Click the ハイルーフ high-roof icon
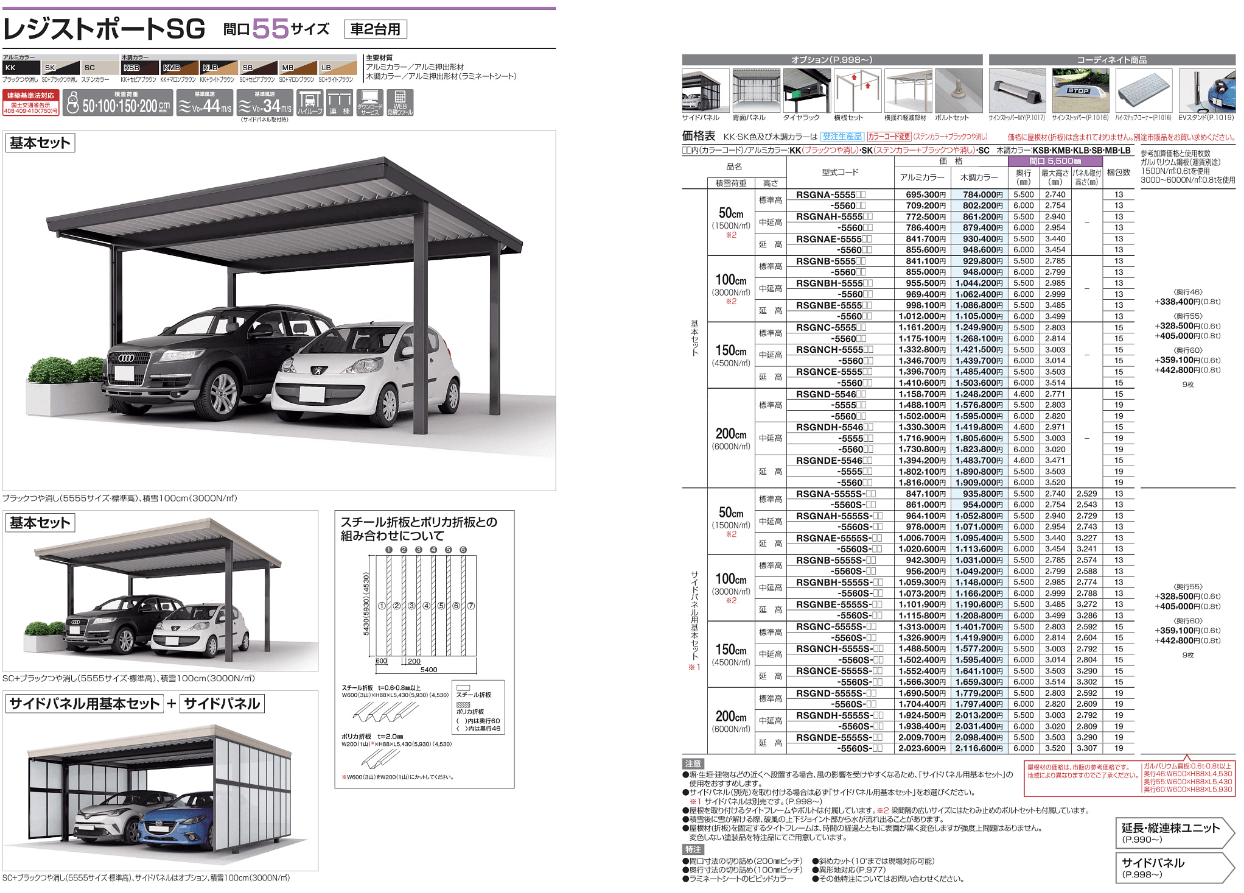The height and width of the screenshot is (893, 1244). [312, 103]
